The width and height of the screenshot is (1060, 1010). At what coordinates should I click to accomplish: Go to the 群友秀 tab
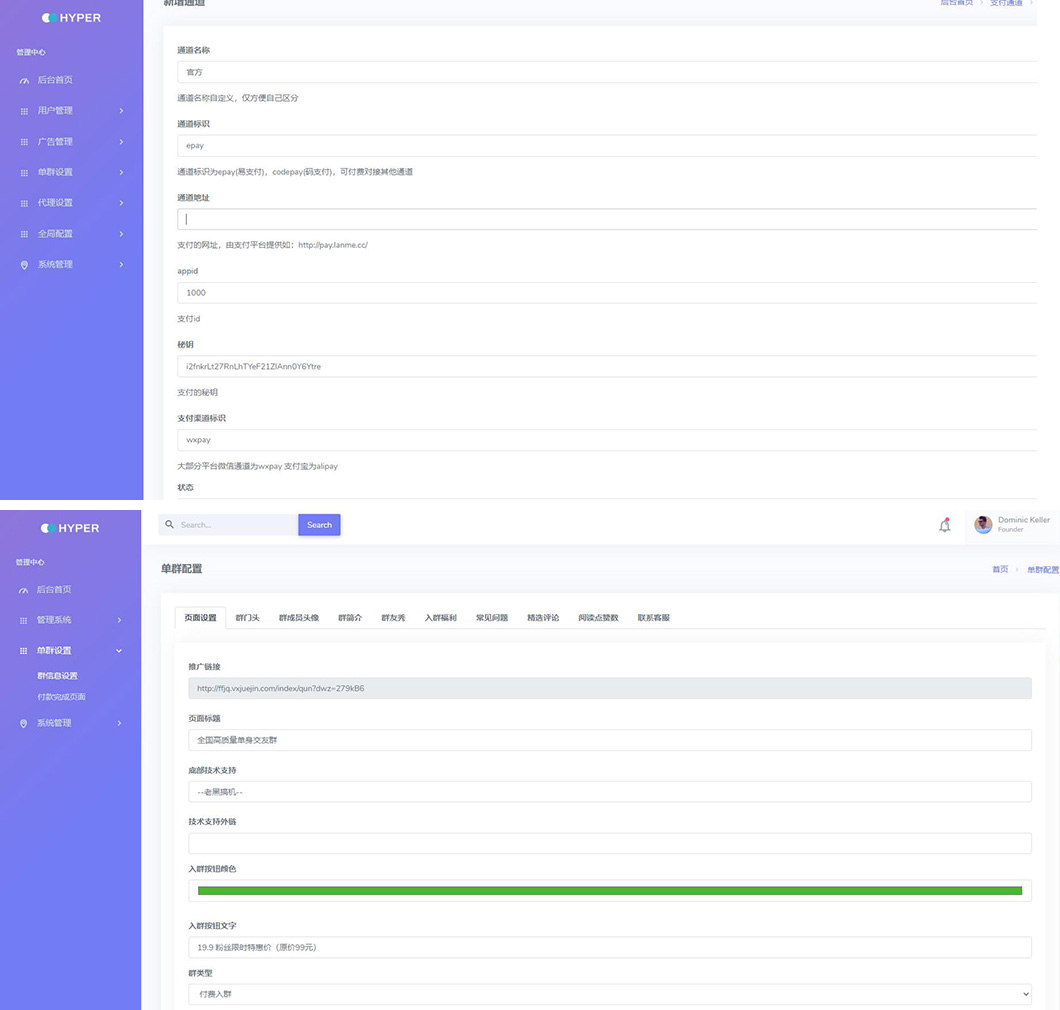tap(393, 617)
